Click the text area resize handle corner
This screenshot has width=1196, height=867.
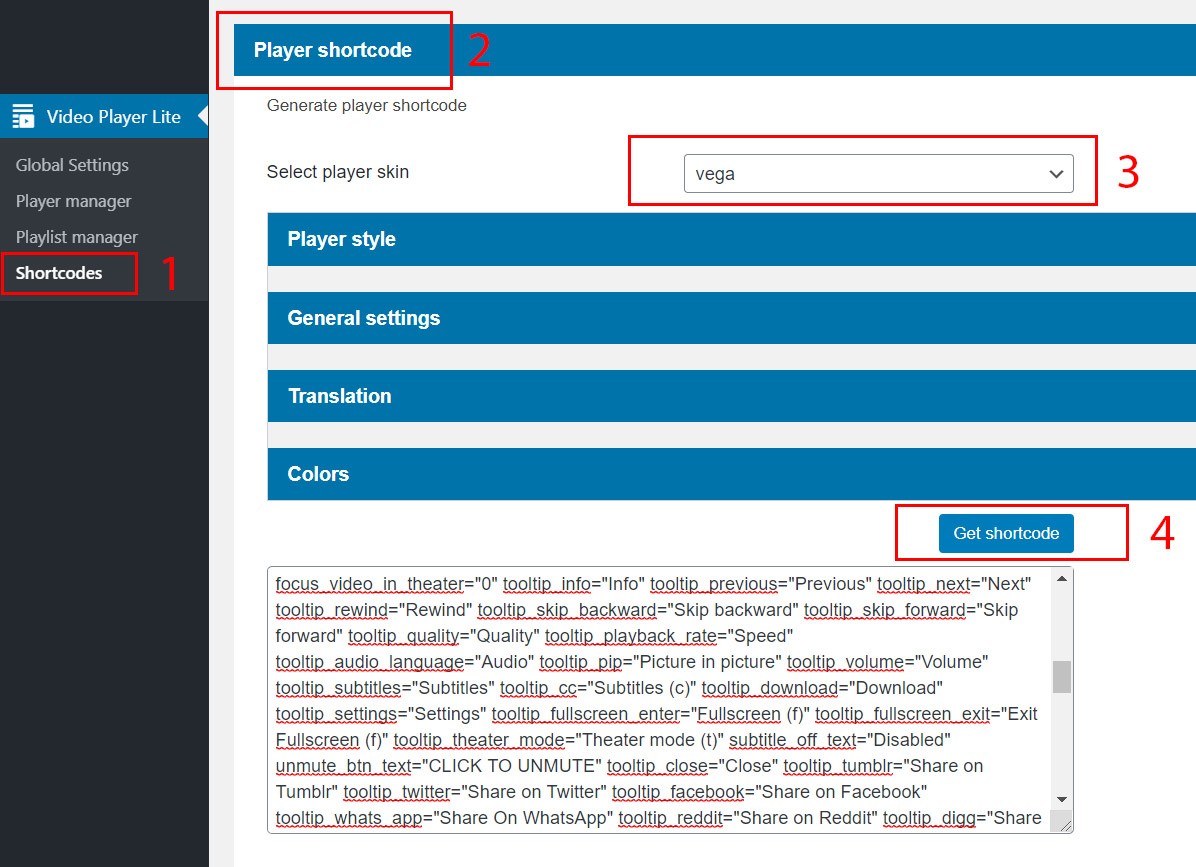coord(1065,825)
